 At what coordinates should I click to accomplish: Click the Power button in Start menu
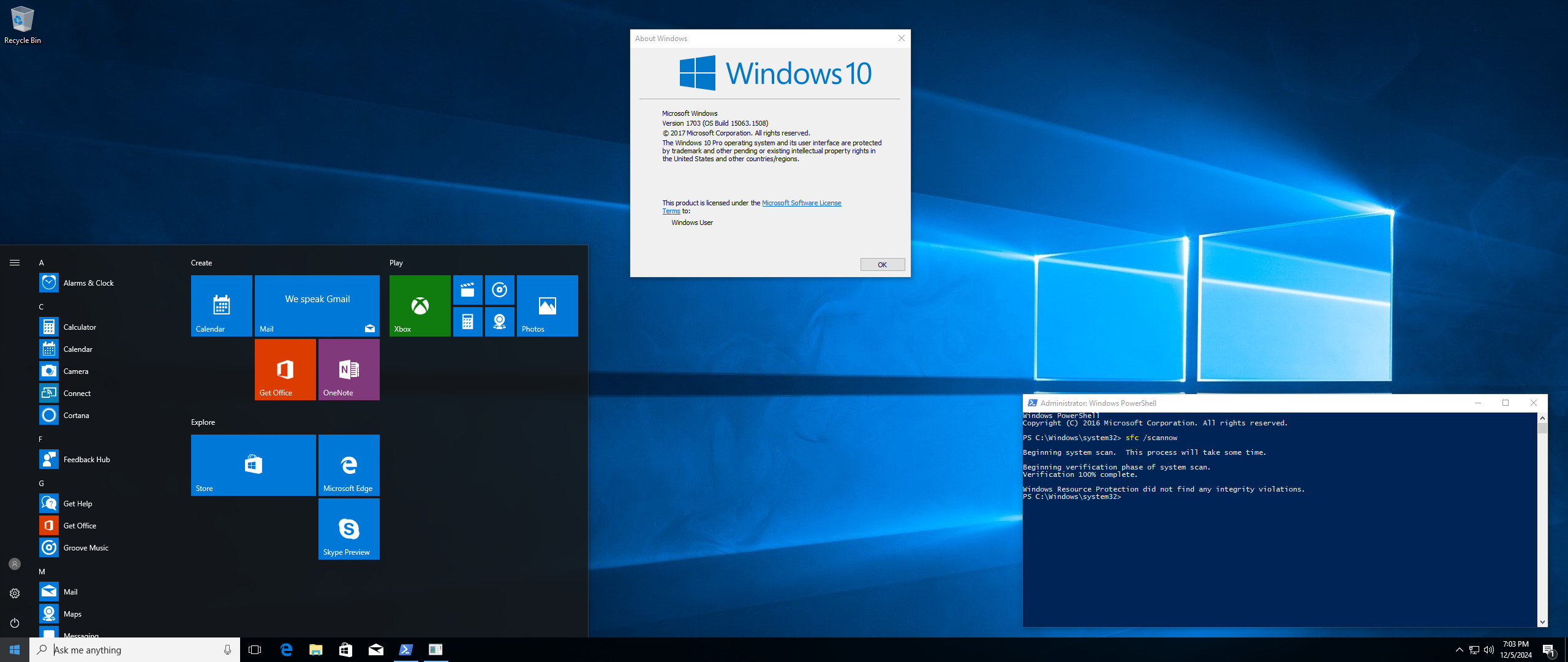pos(15,623)
